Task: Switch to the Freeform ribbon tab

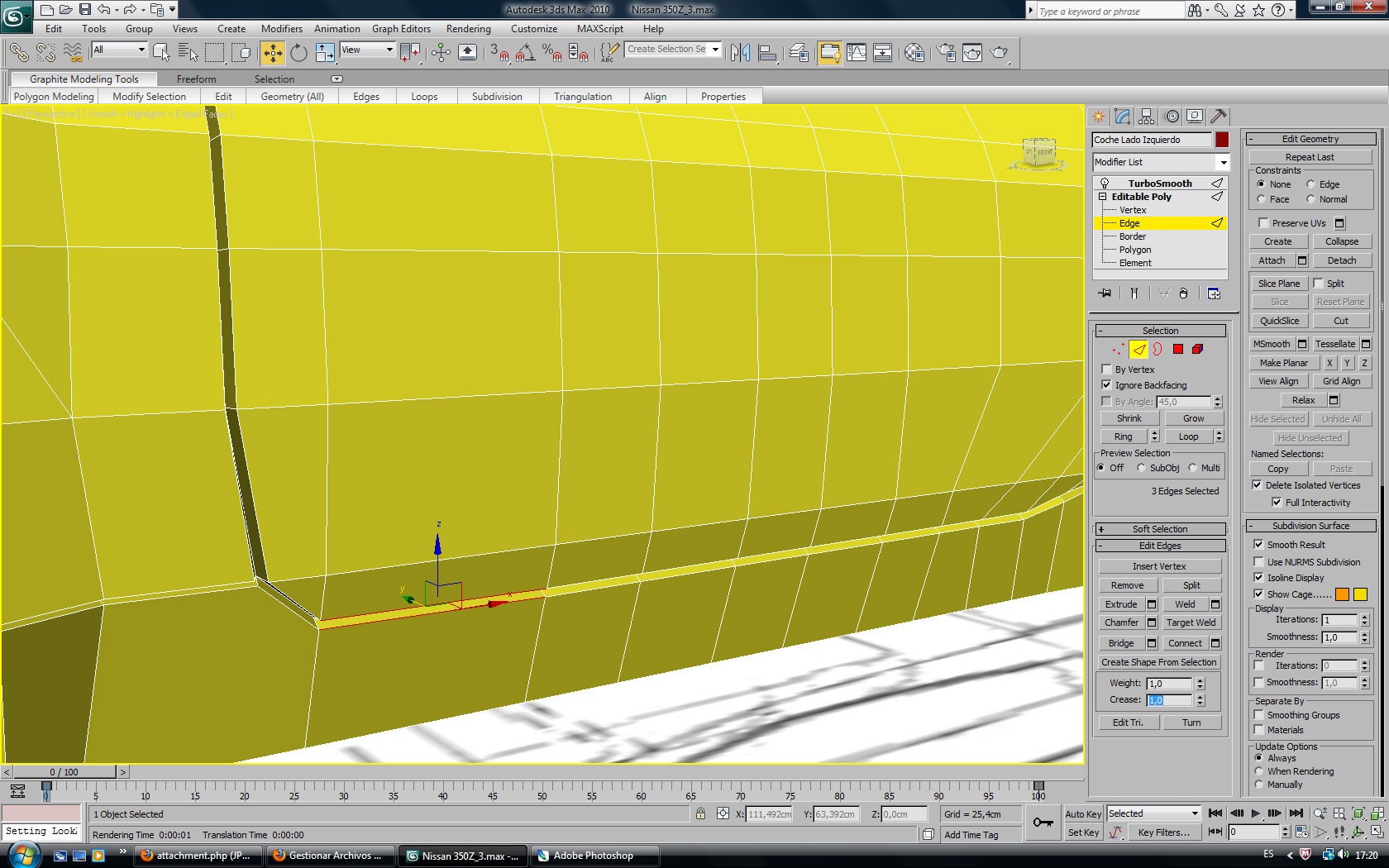Action: coord(196,79)
